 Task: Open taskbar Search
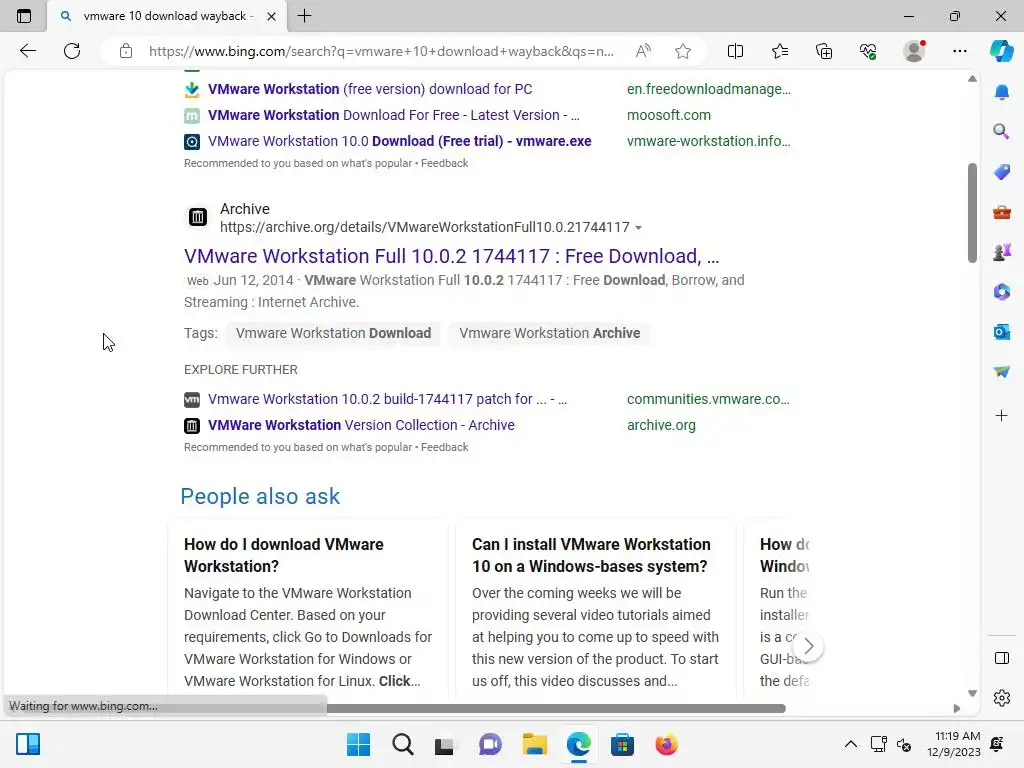click(x=403, y=744)
